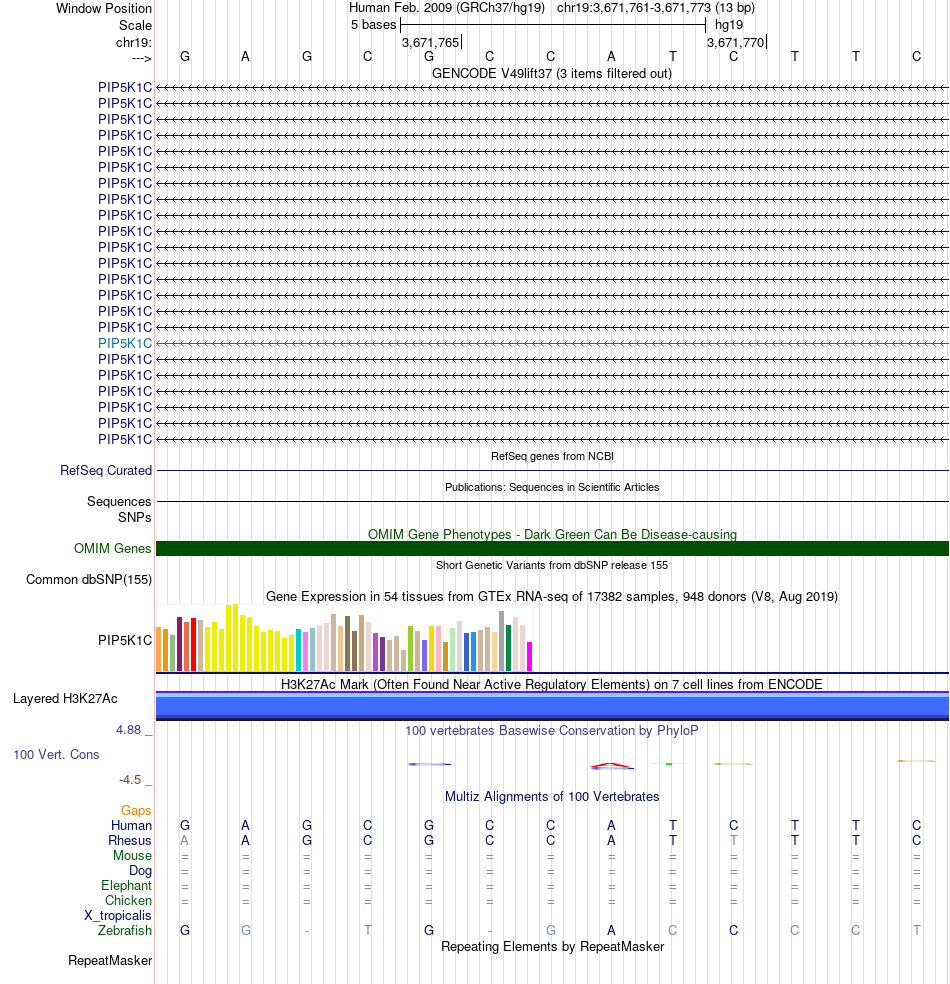Image resolution: width=950 pixels, height=984 pixels.
Task: Click the OMIM Genes side label
Action: click(x=112, y=548)
